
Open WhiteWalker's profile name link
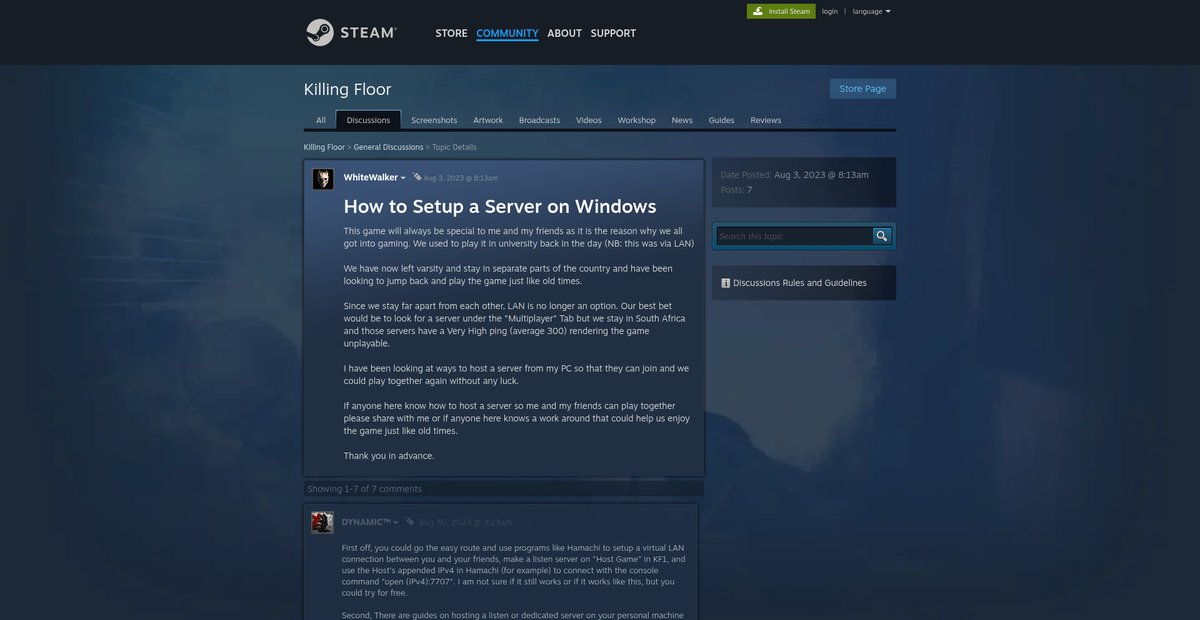coord(370,177)
